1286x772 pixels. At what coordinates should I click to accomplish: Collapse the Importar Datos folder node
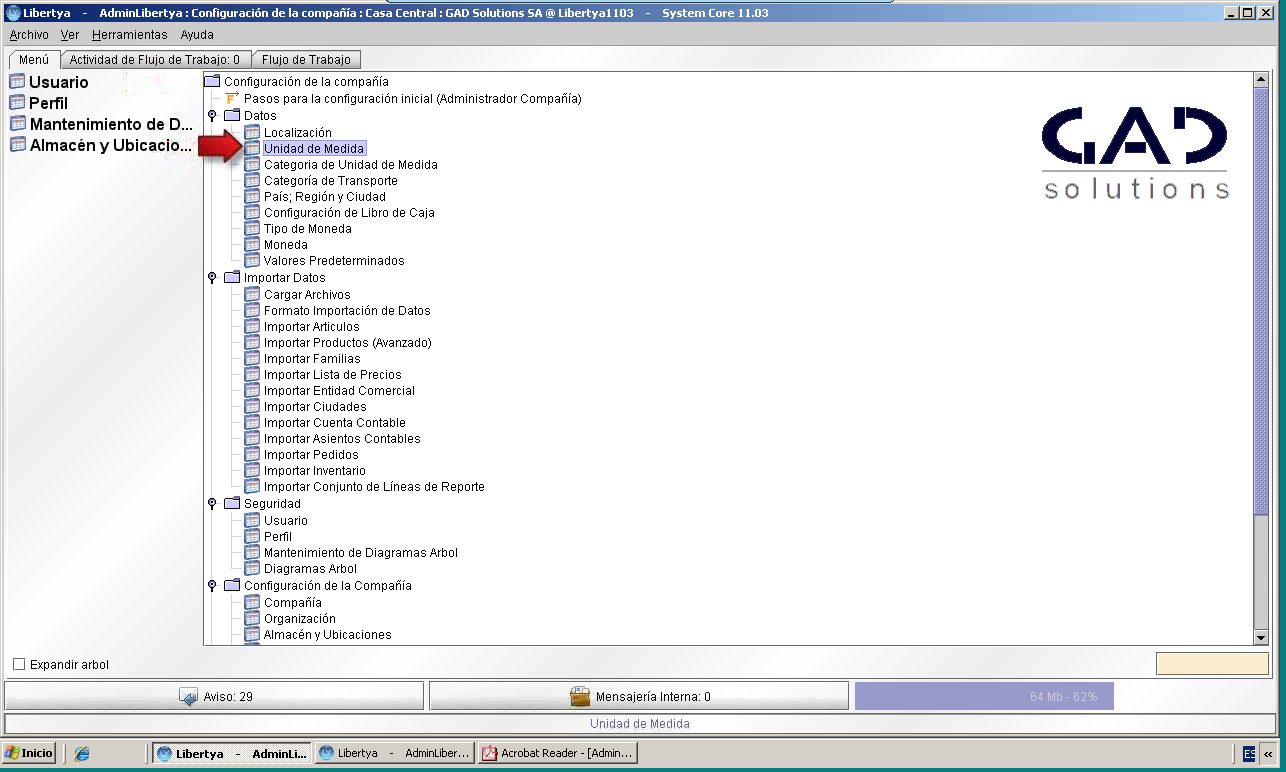[212, 277]
